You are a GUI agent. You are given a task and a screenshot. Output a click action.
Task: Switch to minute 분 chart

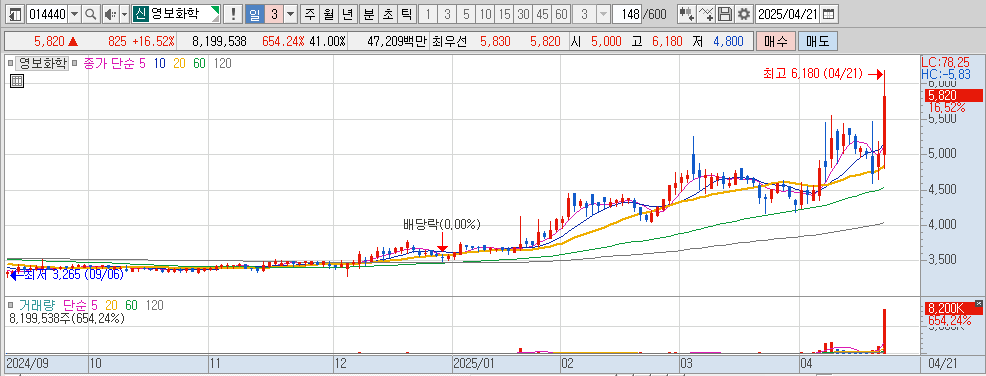pos(368,14)
